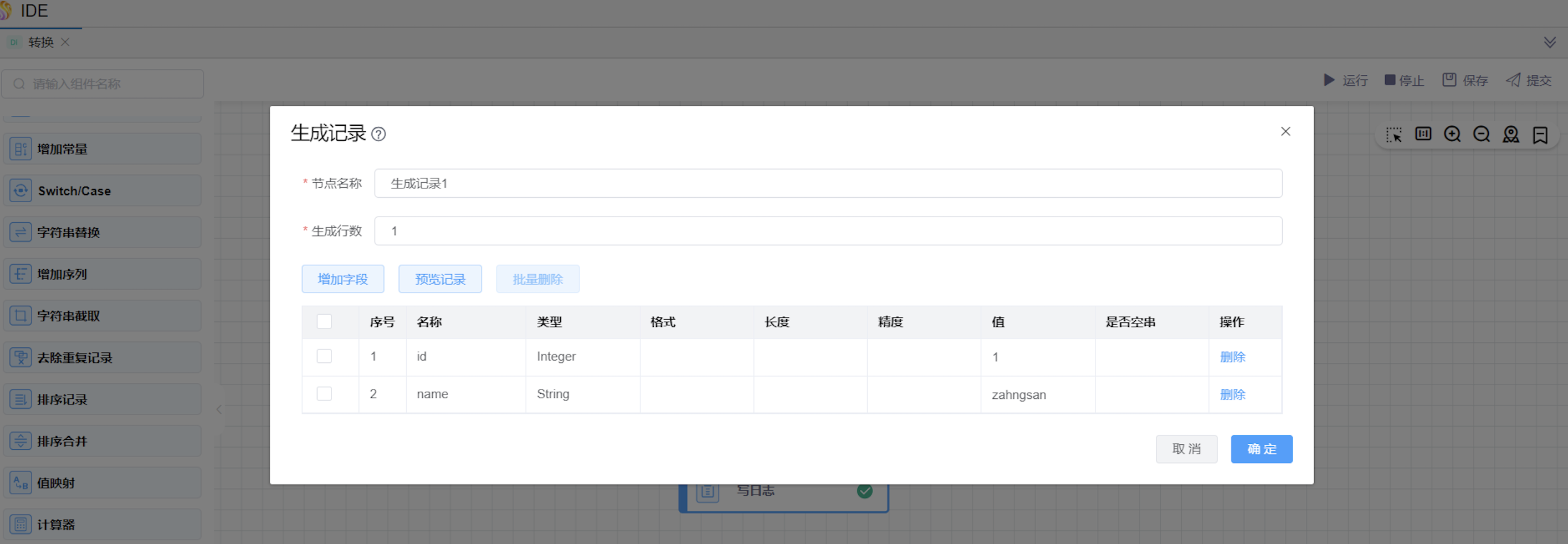Click the 生成行数 input field
Image resolution: width=1568 pixels, height=544 pixels.
click(828, 231)
